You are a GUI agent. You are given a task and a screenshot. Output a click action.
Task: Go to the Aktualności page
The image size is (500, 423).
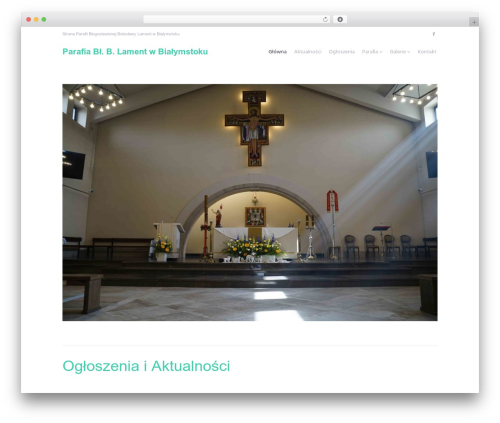click(308, 52)
